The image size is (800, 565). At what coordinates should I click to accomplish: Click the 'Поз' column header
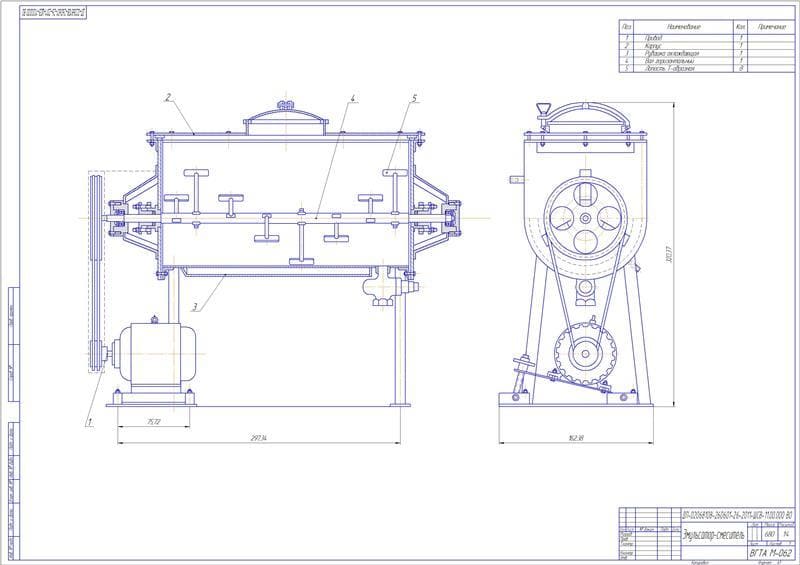click(x=627, y=27)
